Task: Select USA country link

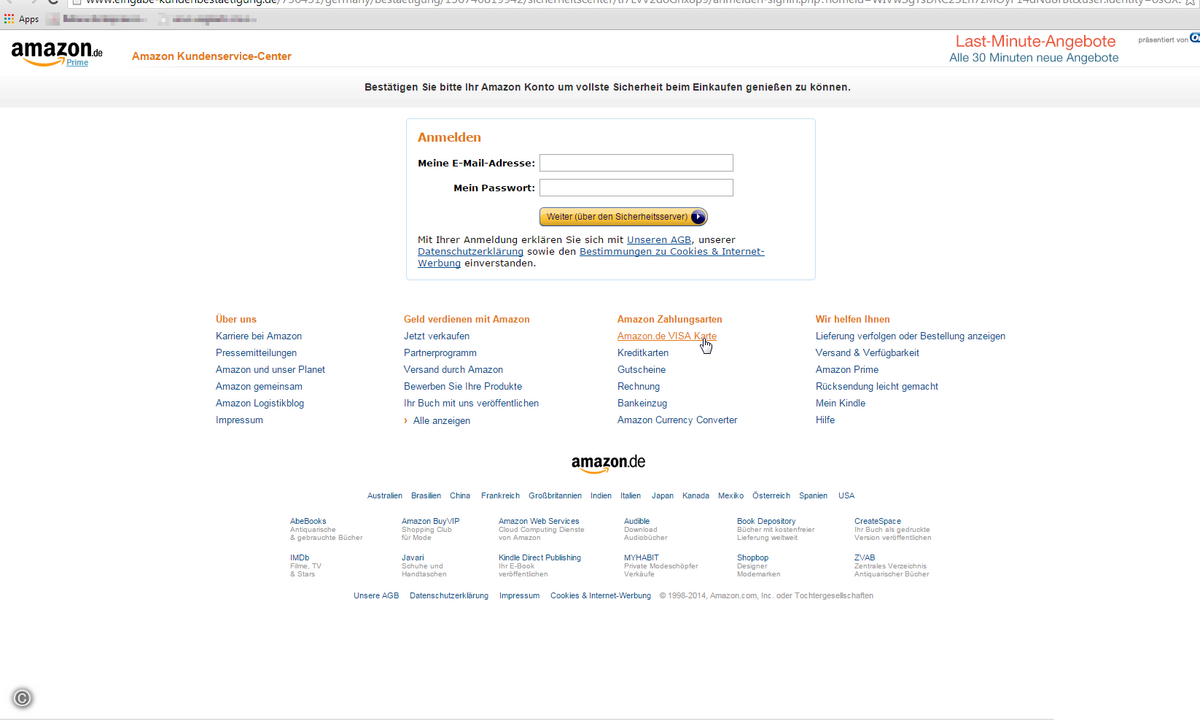Action: (847, 496)
